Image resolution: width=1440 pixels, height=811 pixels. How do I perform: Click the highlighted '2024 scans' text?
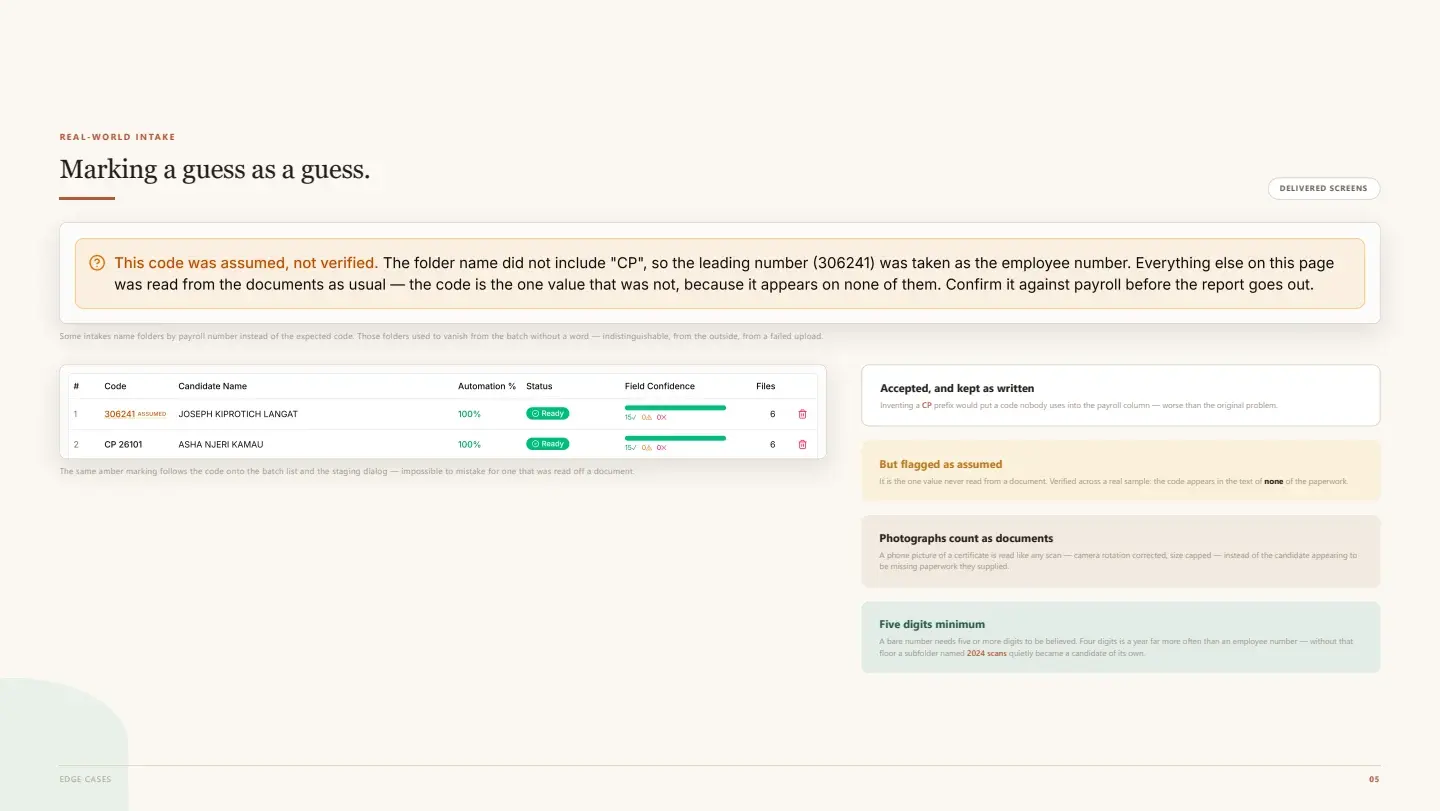point(986,653)
